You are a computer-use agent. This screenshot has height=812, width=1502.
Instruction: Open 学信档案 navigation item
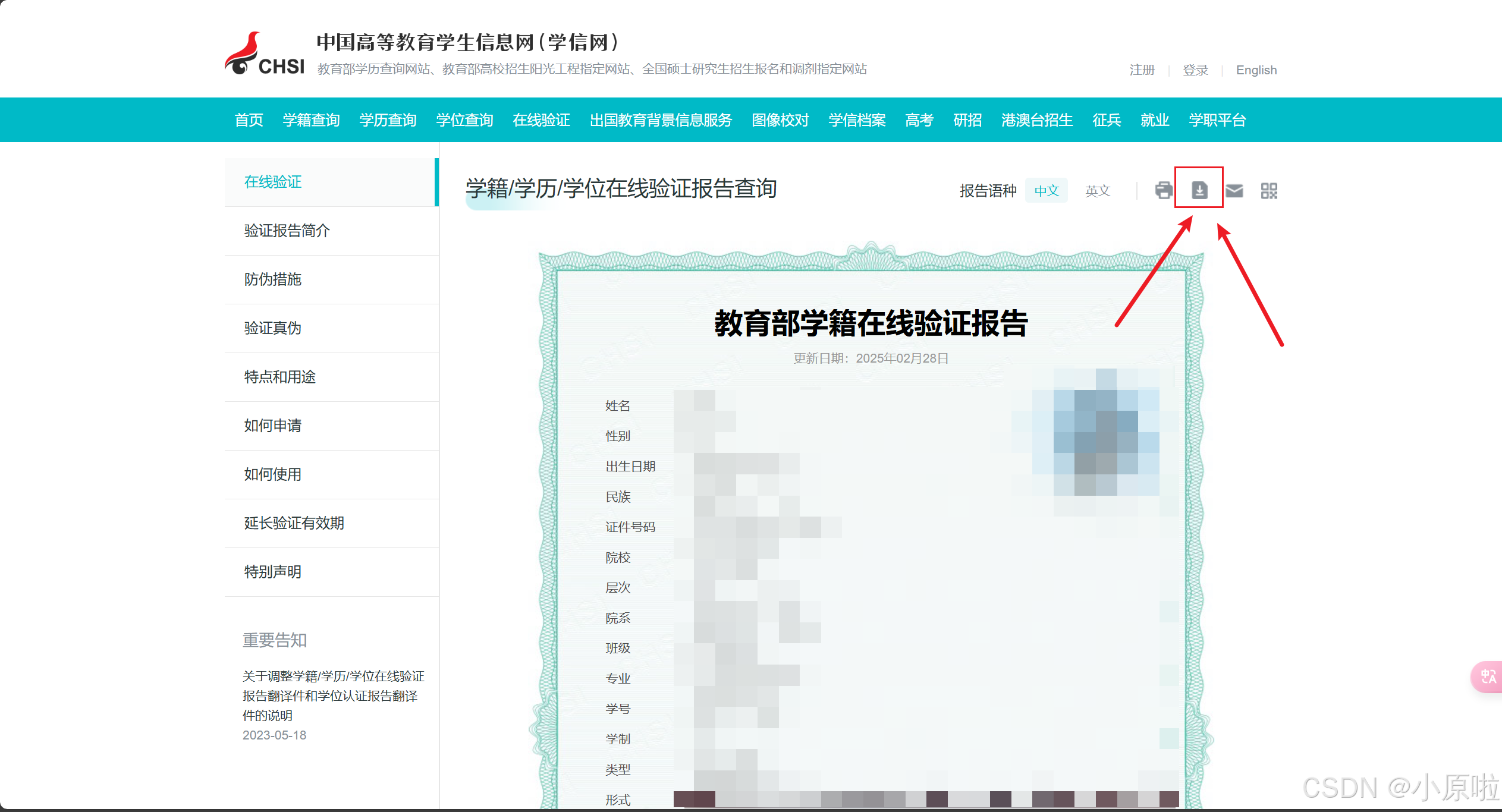(x=857, y=120)
